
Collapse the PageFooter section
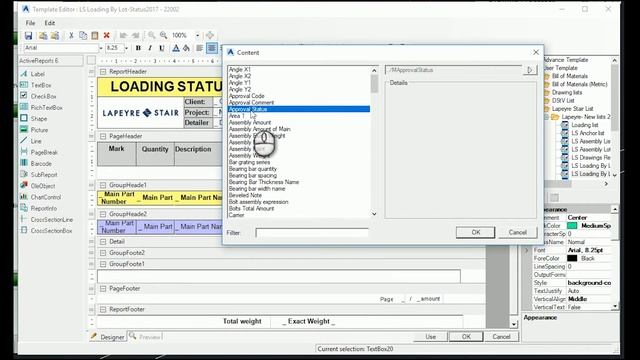(x=103, y=289)
